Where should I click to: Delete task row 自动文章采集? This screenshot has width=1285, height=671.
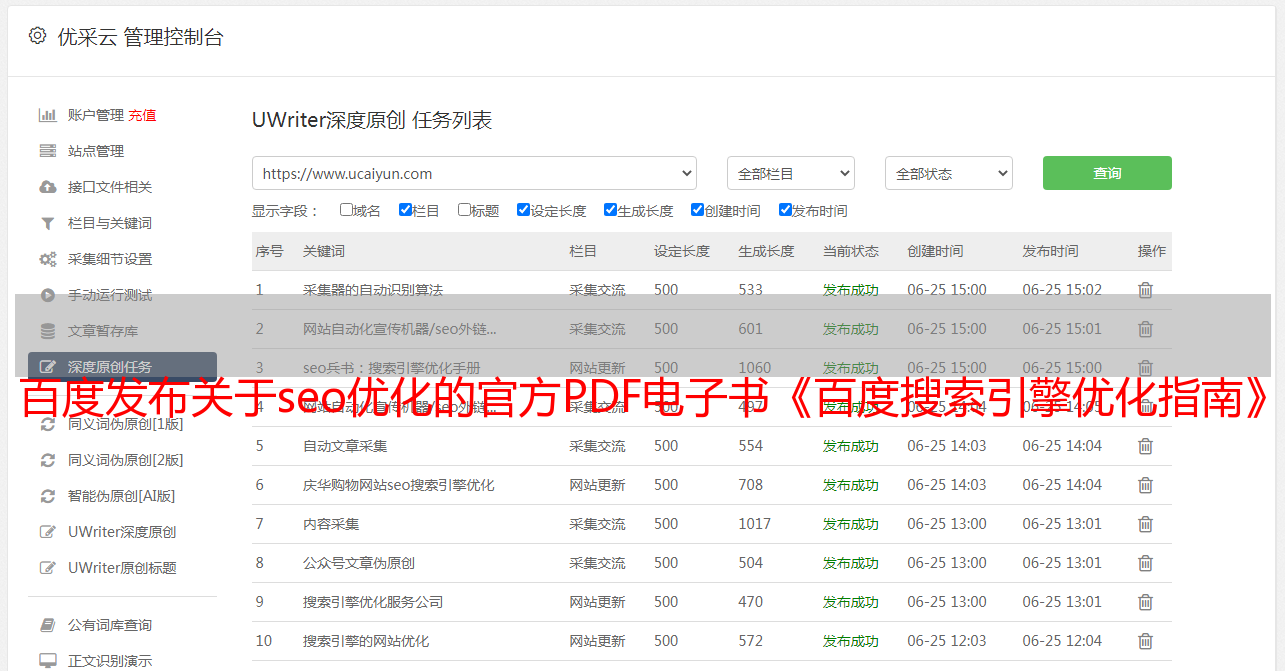pyautogui.click(x=1145, y=446)
